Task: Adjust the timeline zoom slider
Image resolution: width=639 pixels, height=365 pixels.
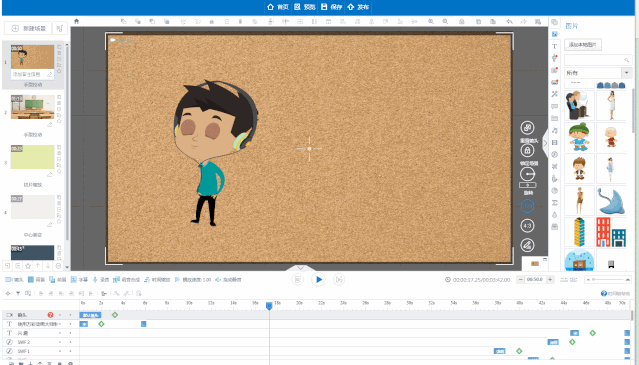Action: (608, 279)
